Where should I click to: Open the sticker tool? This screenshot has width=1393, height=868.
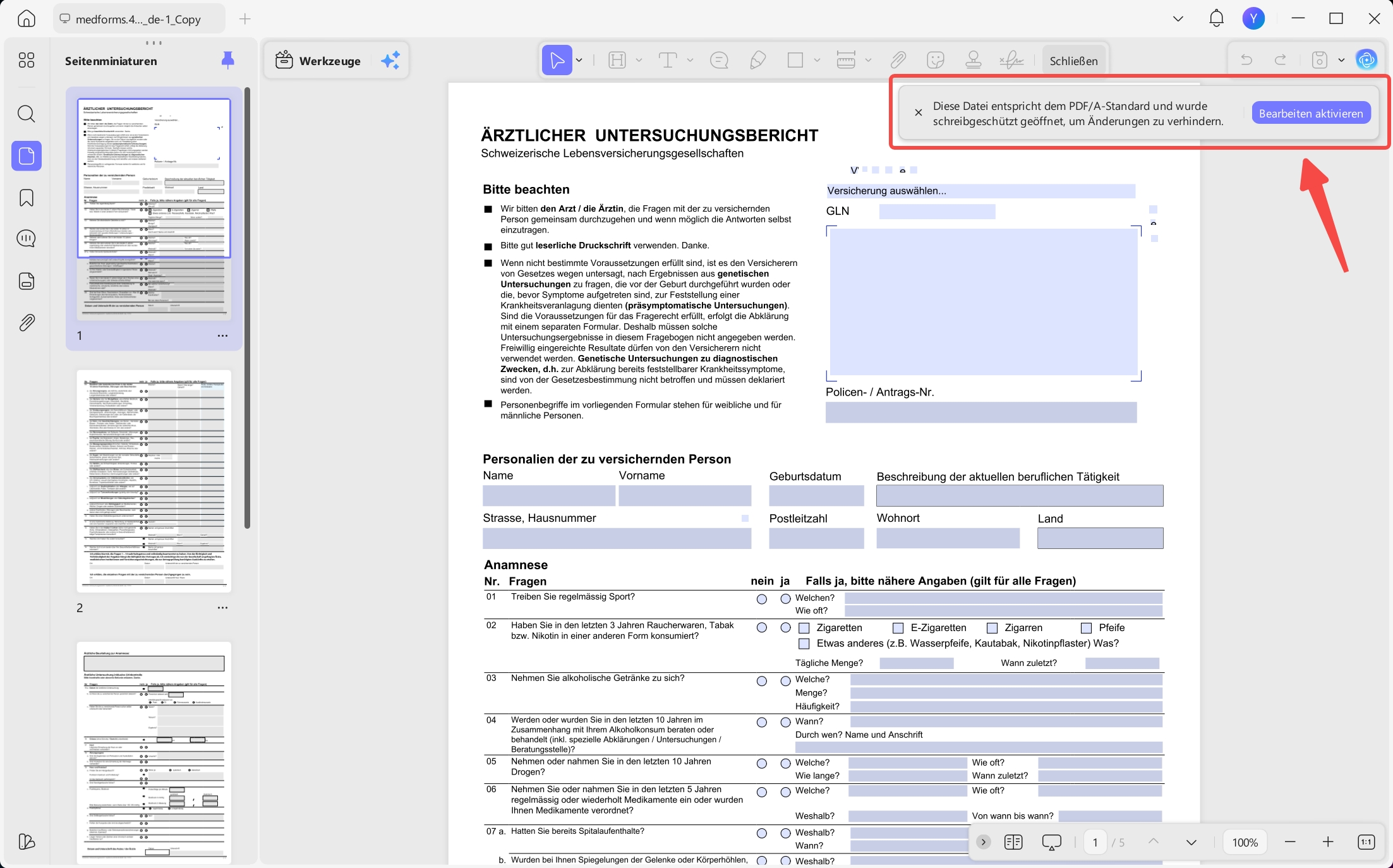tap(936, 60)
